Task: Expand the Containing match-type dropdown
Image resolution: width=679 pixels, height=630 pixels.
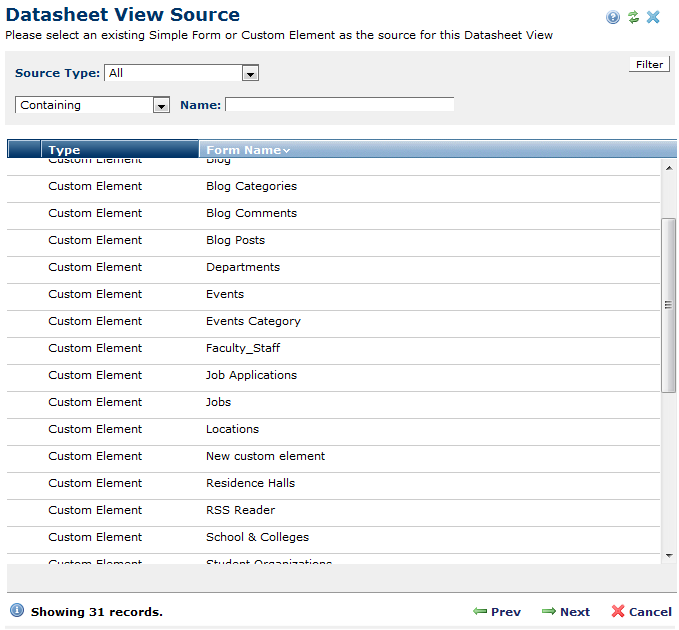Action: coord(161,105)
